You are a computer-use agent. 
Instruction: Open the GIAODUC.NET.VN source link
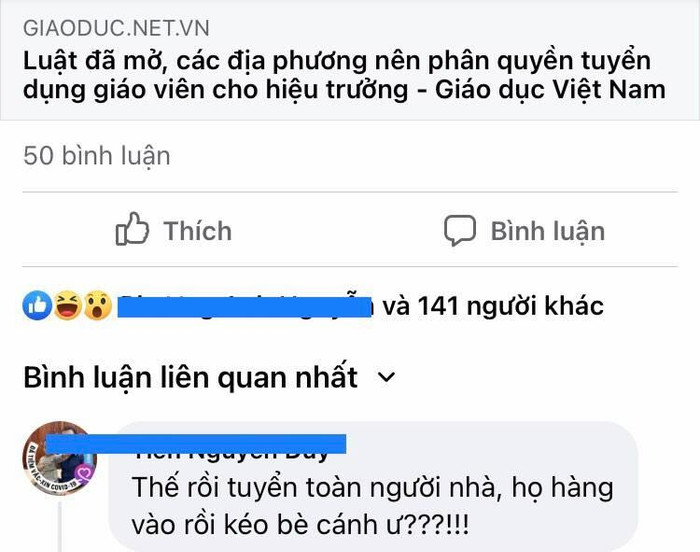(x=116, y=28)
